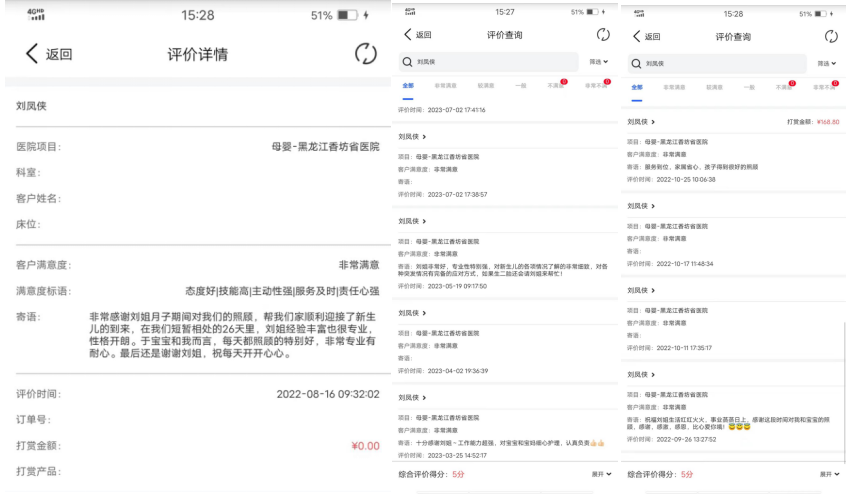Tap the refresh icon on 评价详情 screen
The image size is (857, 498).
coord(366,54)
